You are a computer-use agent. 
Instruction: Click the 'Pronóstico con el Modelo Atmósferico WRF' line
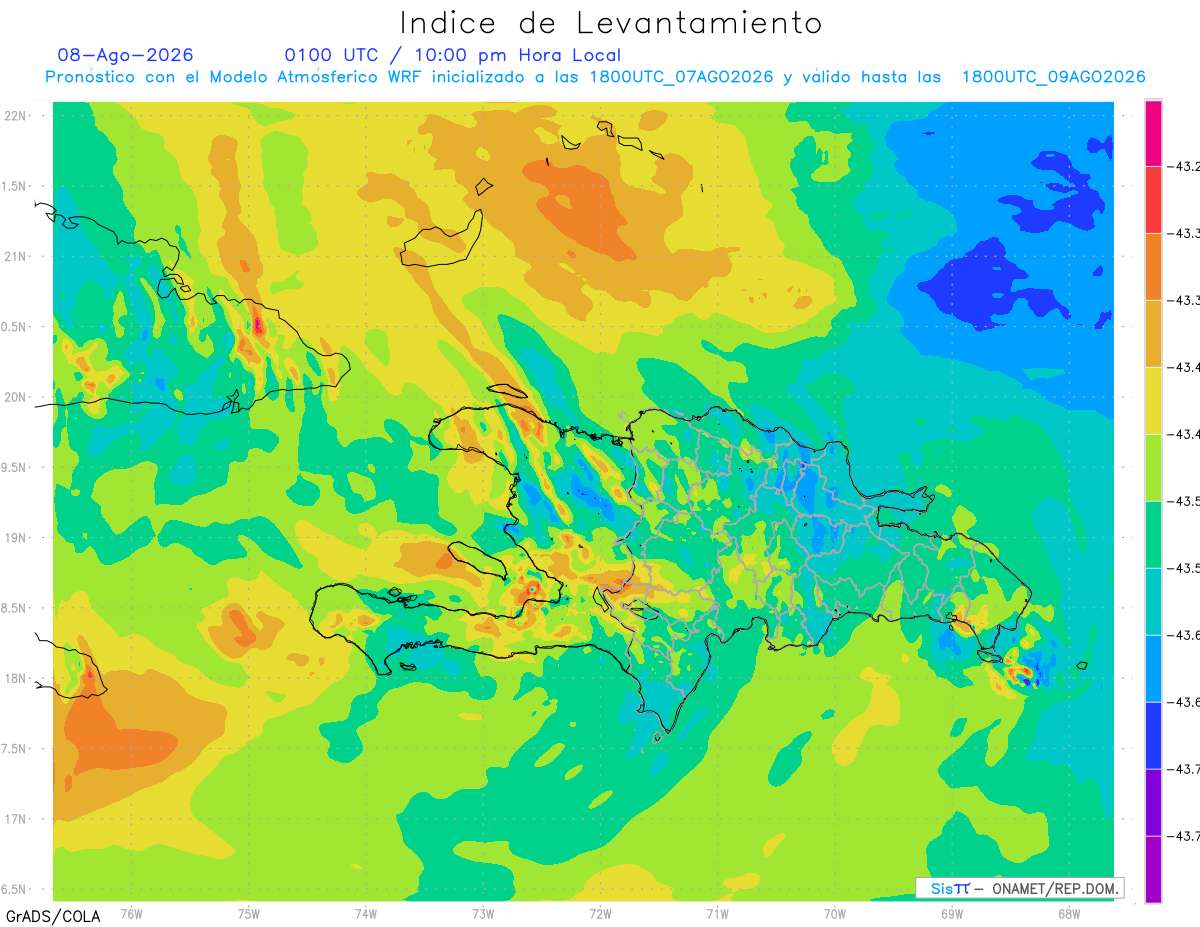[595, 77]
